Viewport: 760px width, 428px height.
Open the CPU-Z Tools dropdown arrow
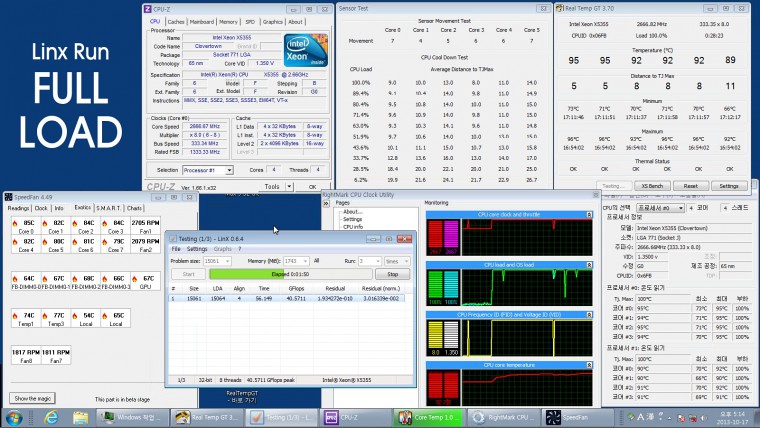pos(289,187)
